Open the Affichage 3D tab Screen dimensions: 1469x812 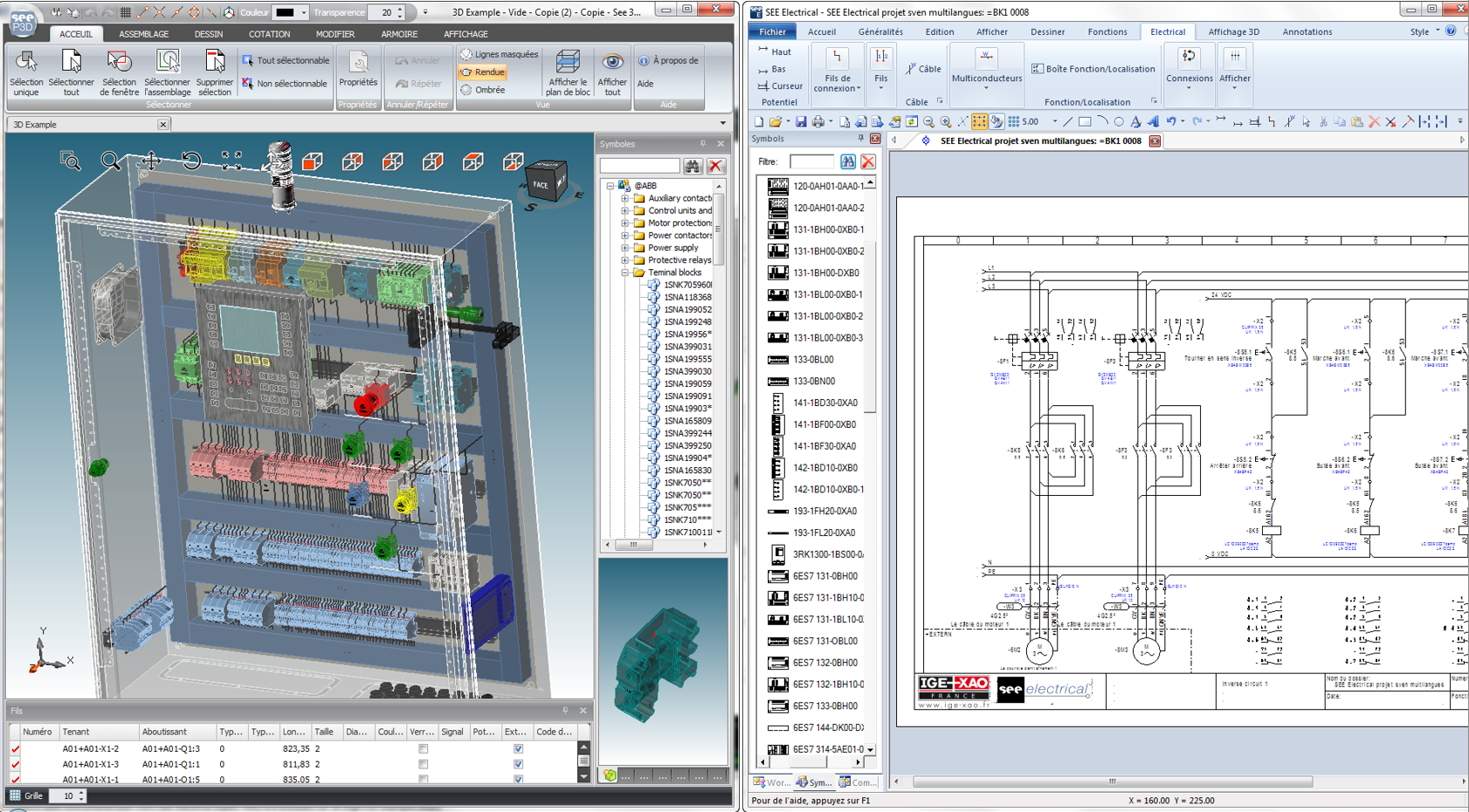(x=1232, y=31)
